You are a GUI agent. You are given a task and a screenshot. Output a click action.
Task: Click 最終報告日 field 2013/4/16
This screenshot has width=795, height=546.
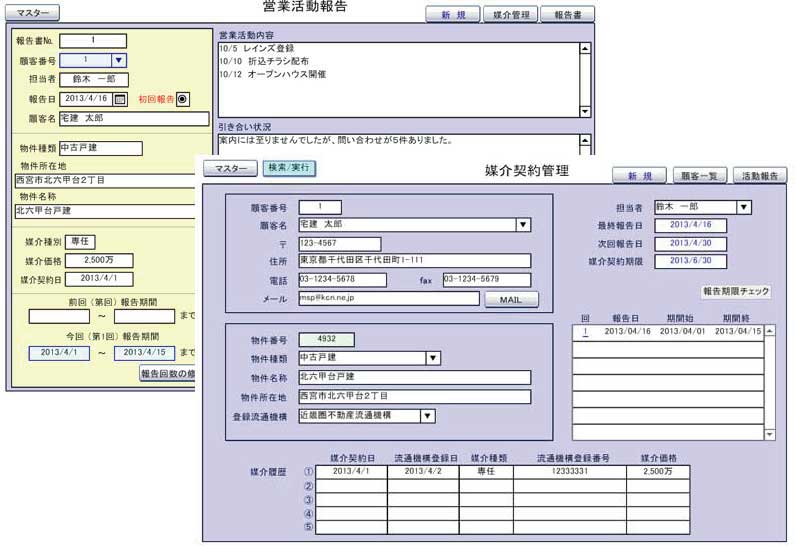pyautogui.click(x=691, y=225)
